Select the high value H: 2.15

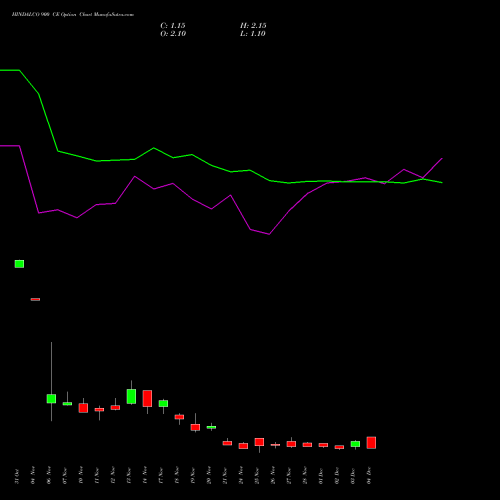click(x=253, y=26)
